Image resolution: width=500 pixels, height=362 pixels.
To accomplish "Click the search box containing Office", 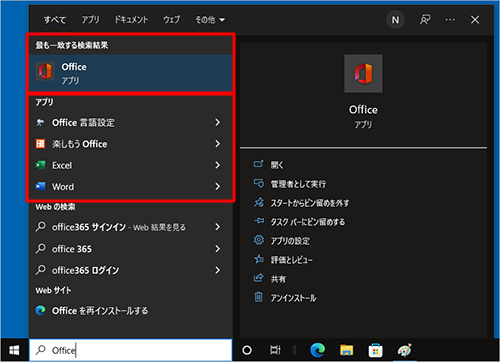I will click(130, 350).
